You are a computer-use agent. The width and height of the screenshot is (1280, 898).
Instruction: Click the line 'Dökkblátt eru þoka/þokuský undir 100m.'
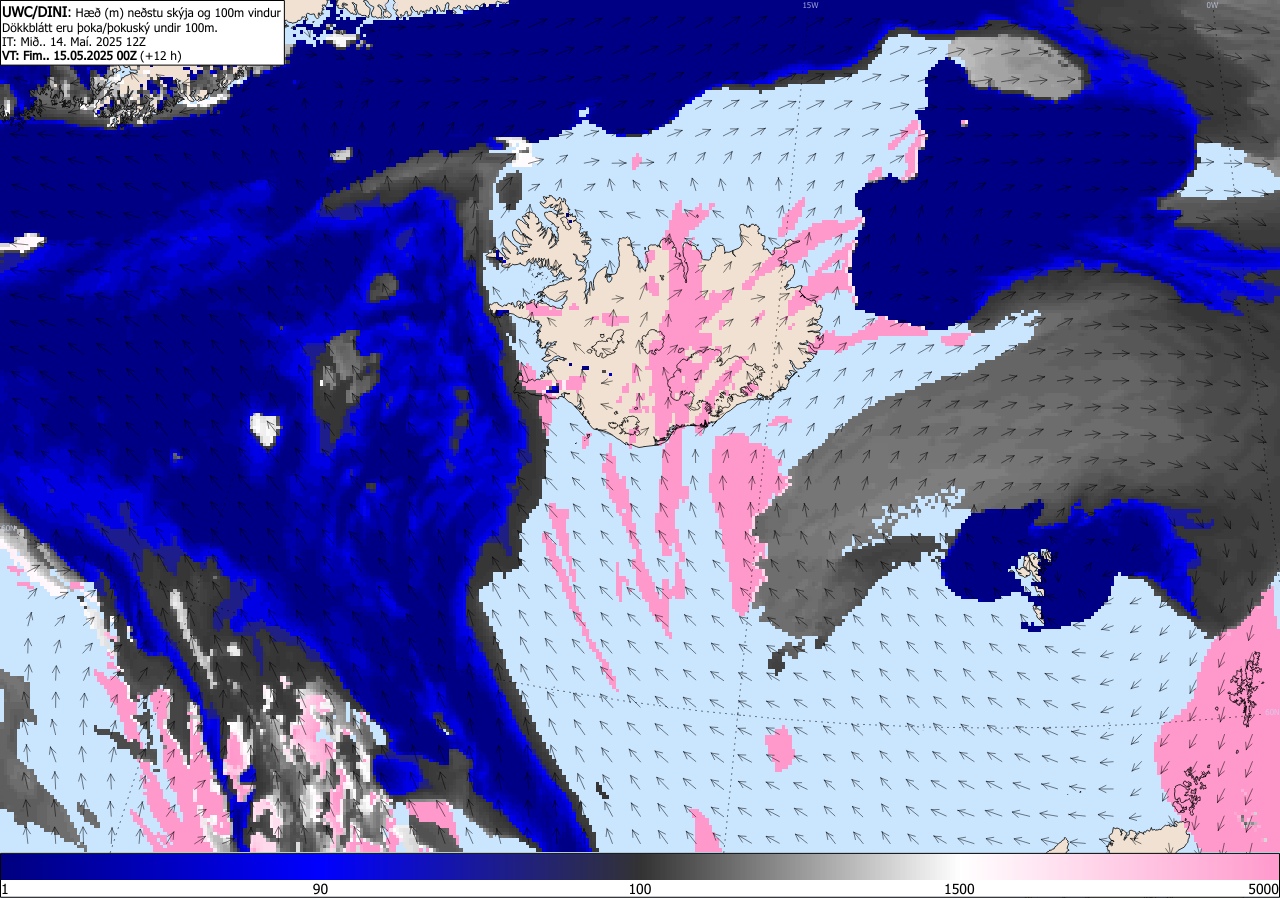[109, 27]
